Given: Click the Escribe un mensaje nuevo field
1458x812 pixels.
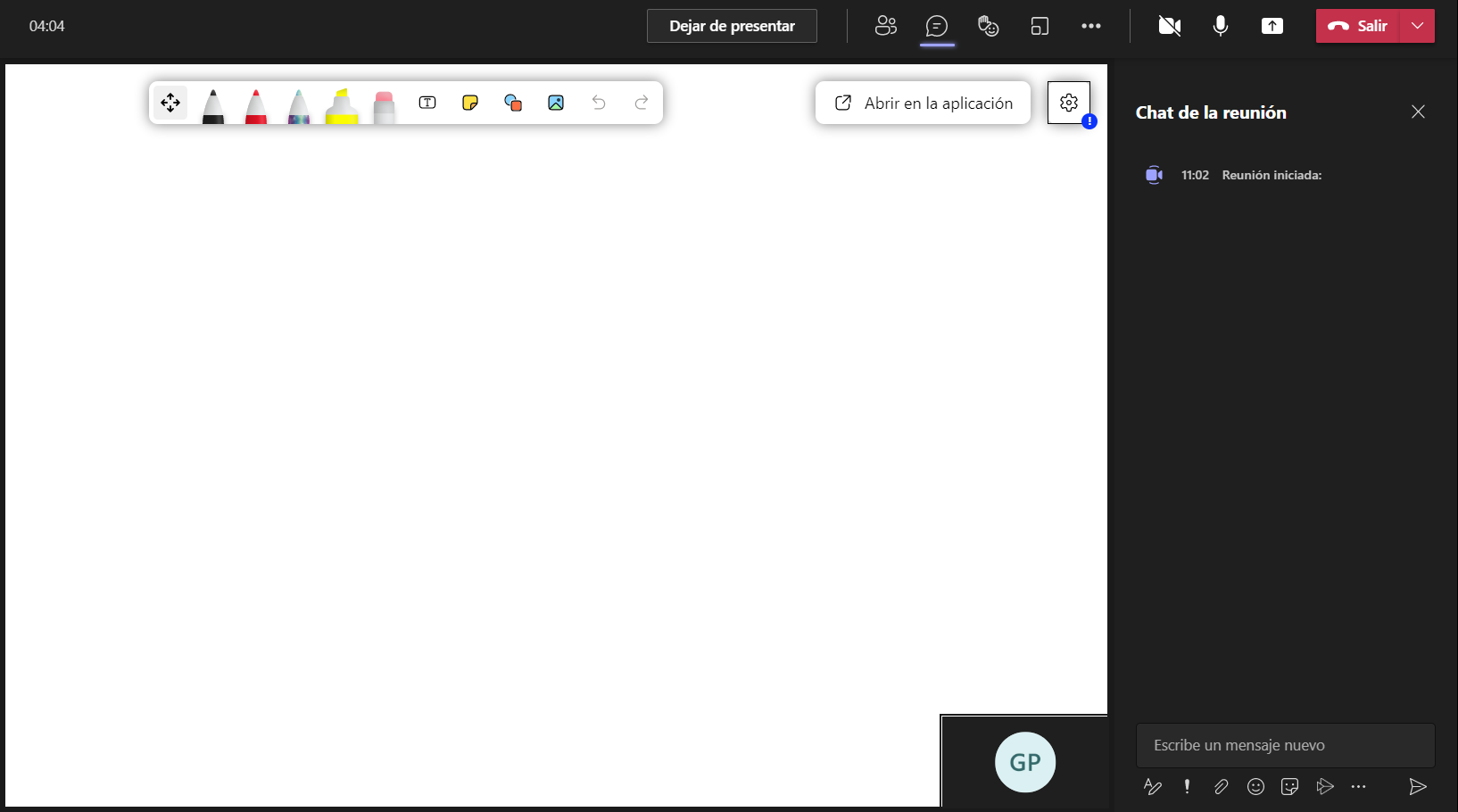Looking at the screenshot, I should click(1285, 745).
